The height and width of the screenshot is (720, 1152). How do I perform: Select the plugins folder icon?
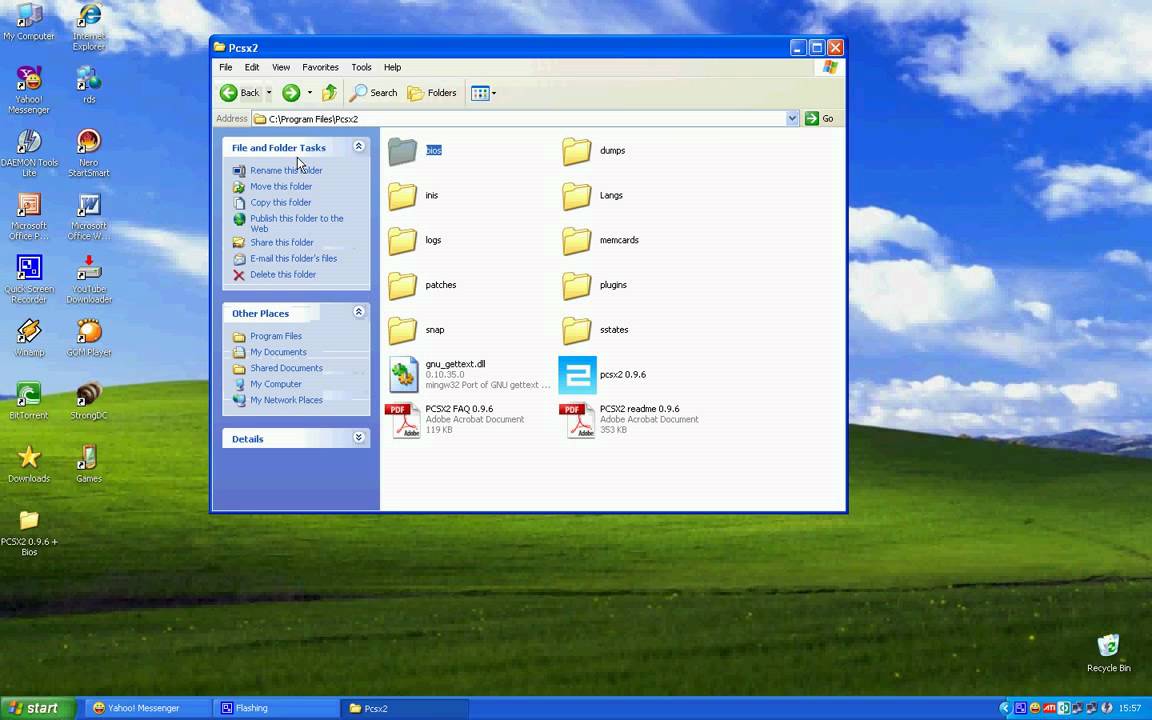[x=577, y=285]
